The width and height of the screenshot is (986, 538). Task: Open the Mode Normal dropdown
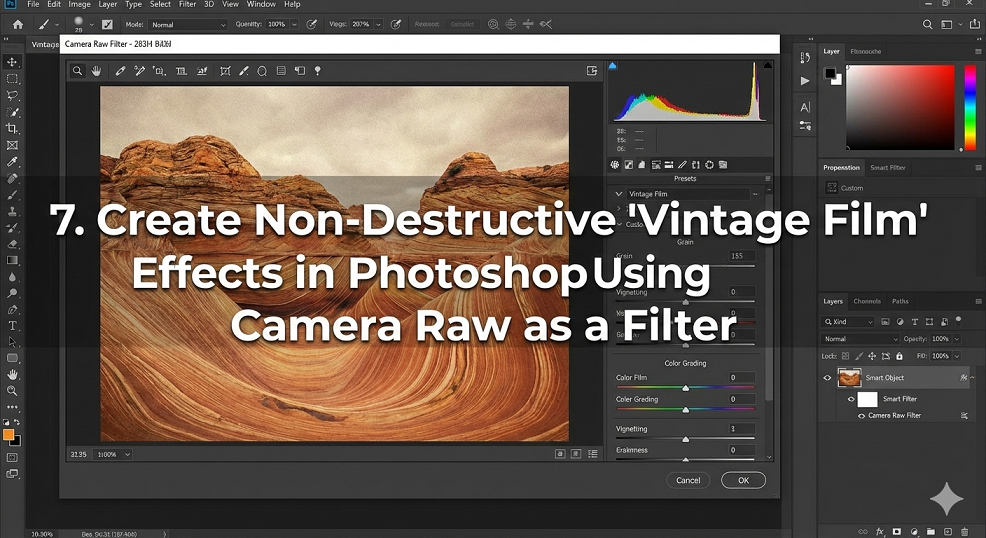(x=188, y=25)
